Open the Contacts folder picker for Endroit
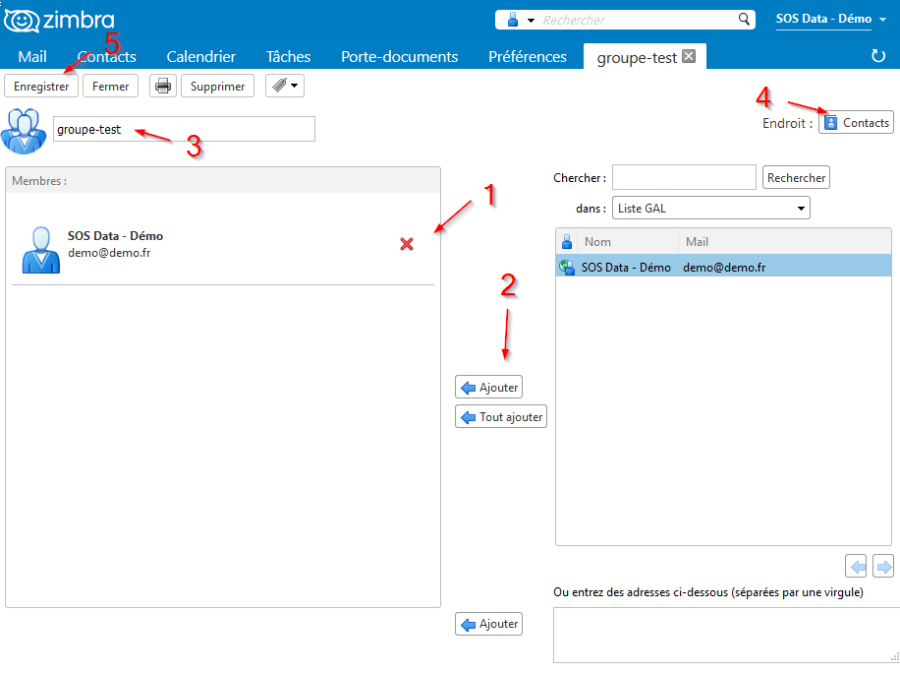This screenshot has height=673, width=900. 856,122
